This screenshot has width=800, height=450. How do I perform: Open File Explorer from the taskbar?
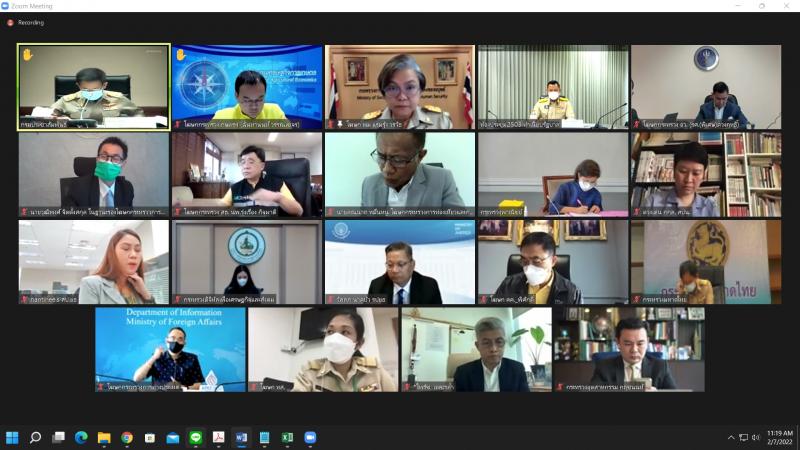point(104,438)
